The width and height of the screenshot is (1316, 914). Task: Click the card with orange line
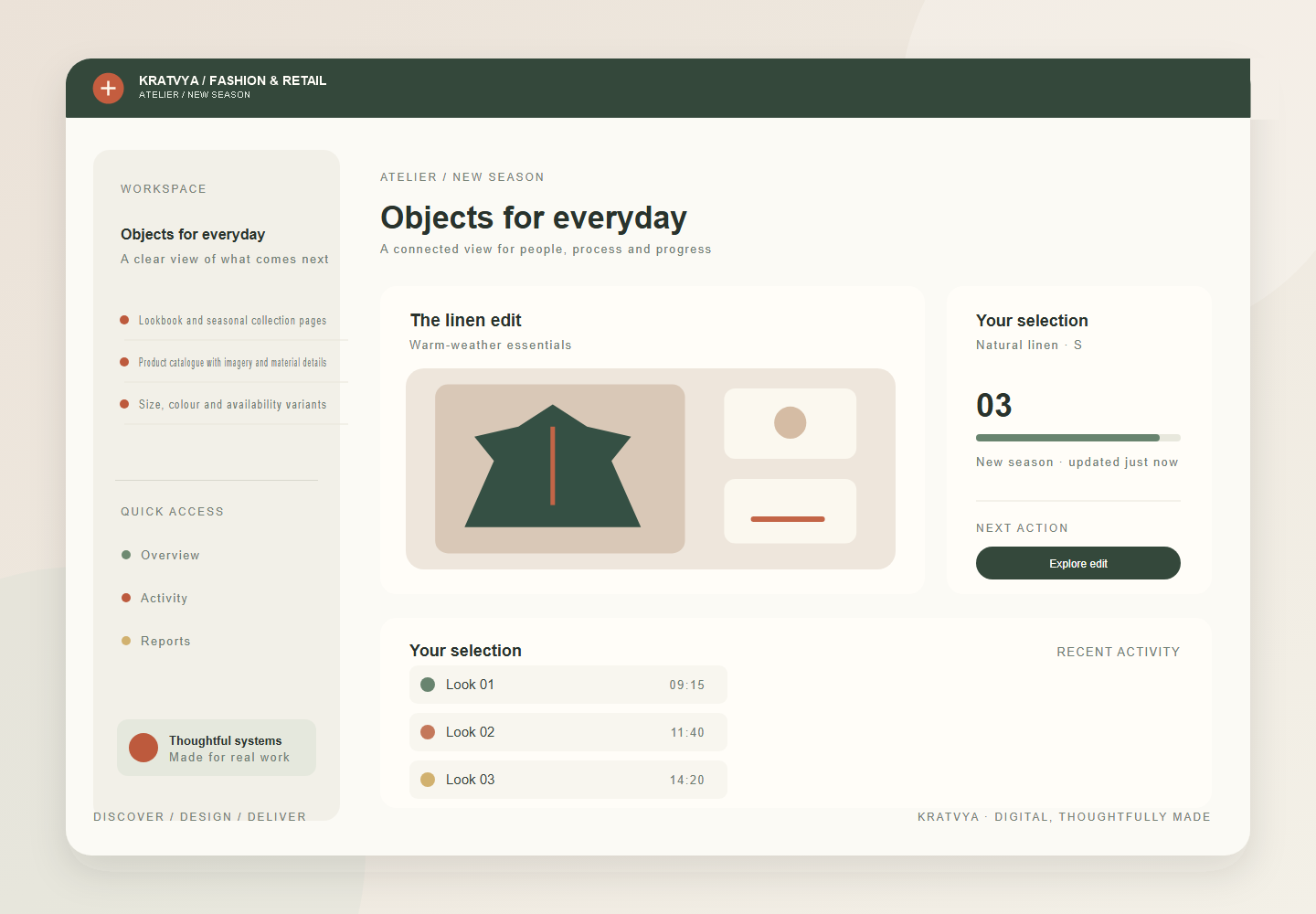pos(791,511)
